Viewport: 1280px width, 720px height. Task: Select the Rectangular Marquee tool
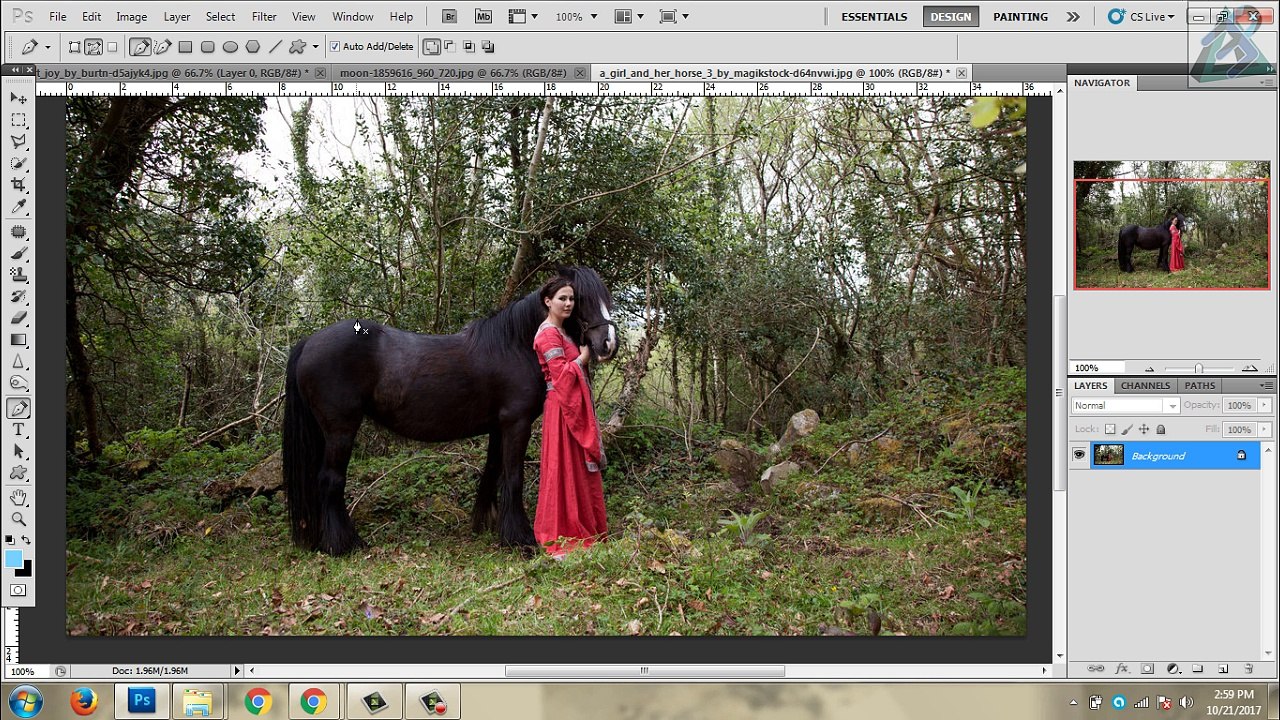18,120
